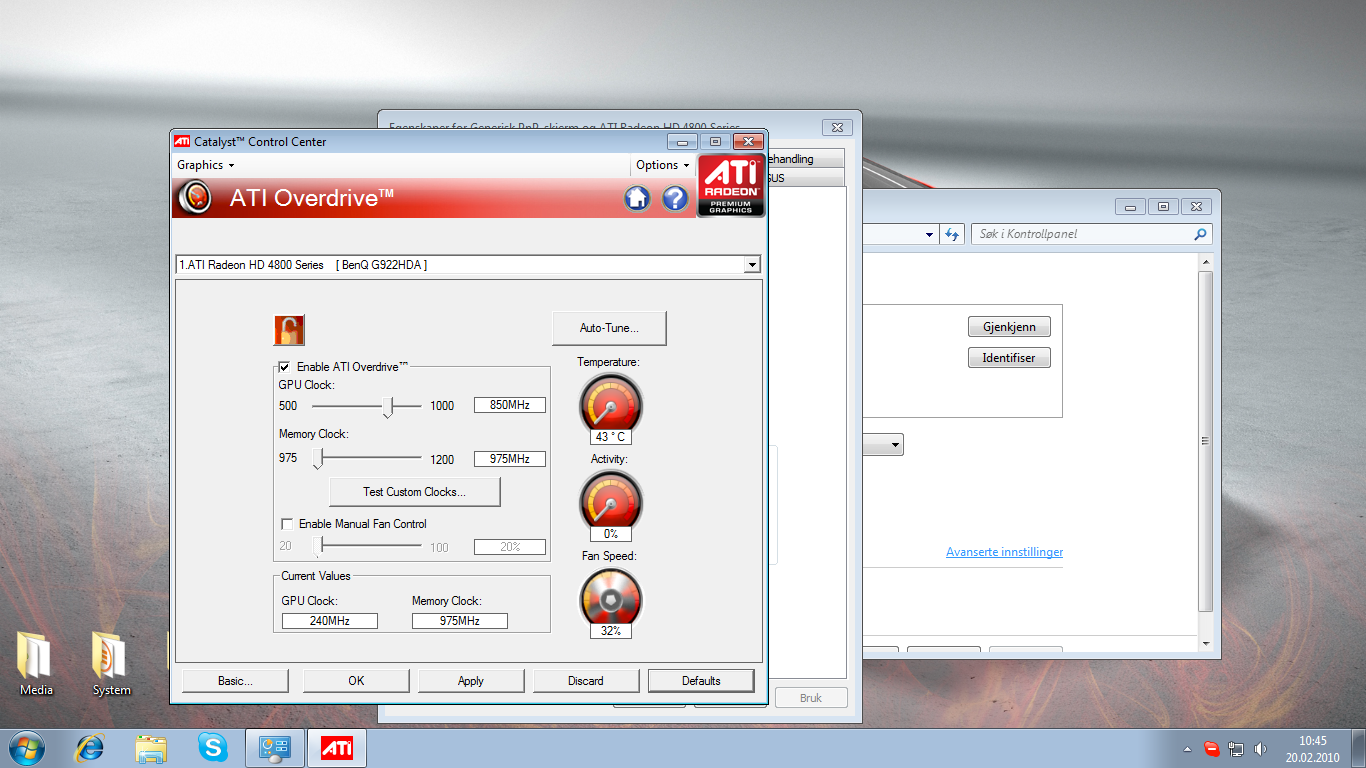
Task: Click the disabled Bruk button in properties dialog
Action: click(x=811, y=698)
